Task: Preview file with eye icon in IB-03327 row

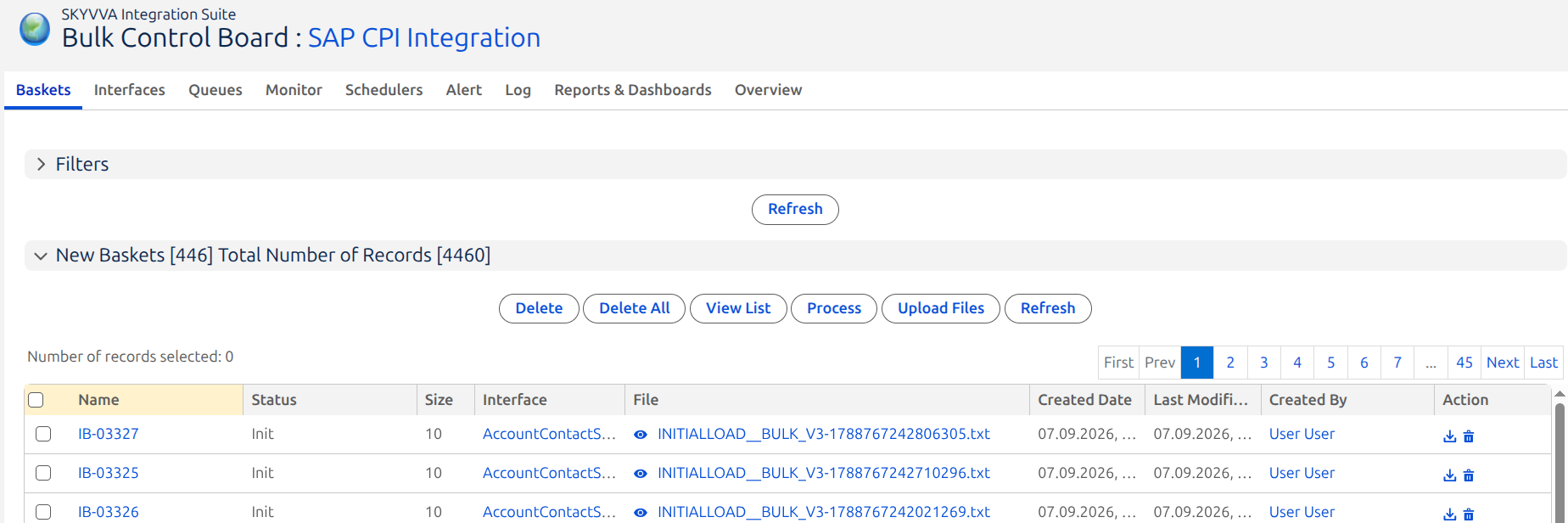Action: [x=641, y=435]
